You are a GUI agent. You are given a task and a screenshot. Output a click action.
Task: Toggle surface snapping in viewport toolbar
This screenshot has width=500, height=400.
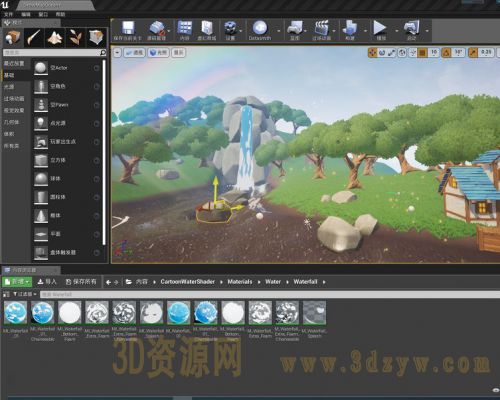(x=413, y=53)
